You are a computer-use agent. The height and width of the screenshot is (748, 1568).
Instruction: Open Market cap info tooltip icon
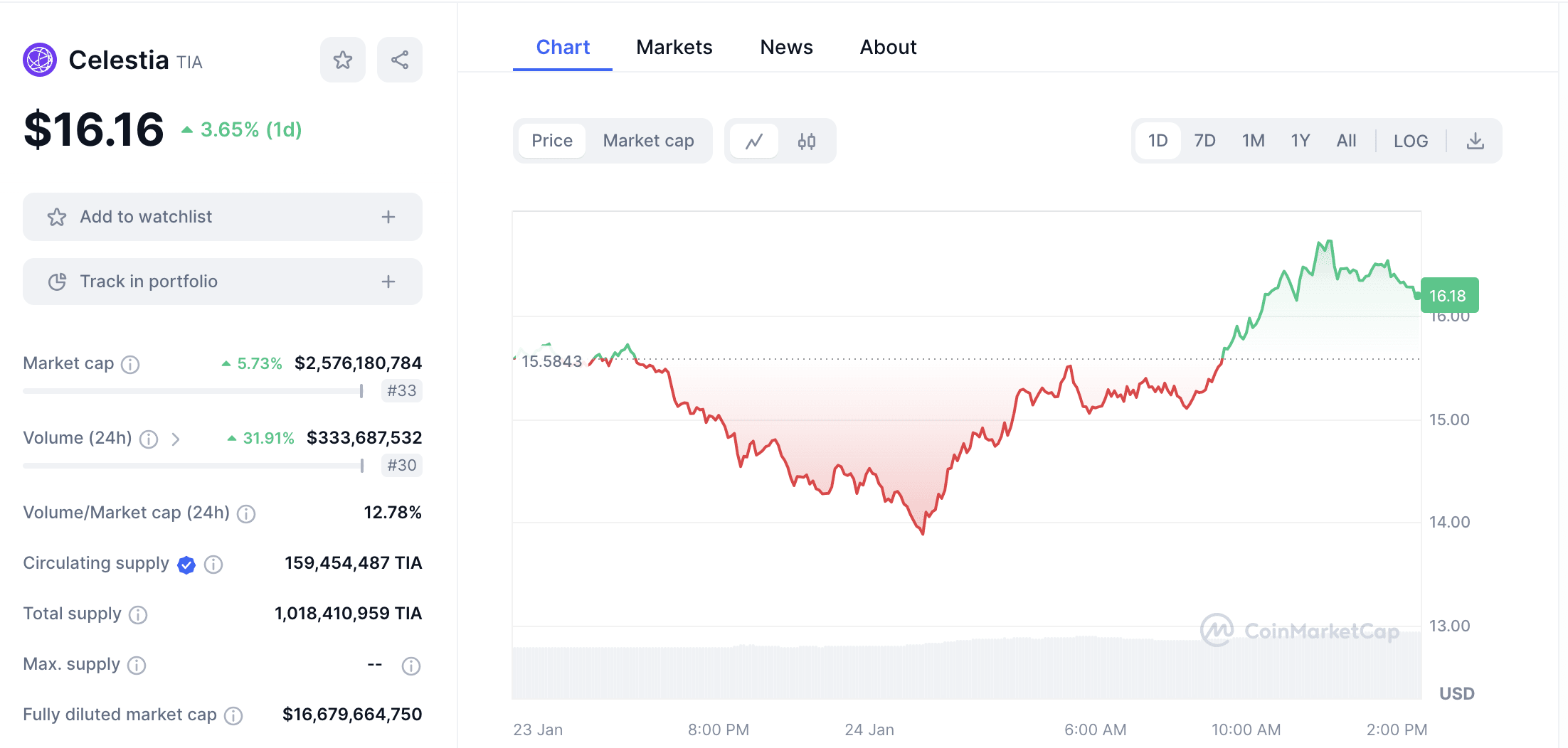(x=130, y=364)
